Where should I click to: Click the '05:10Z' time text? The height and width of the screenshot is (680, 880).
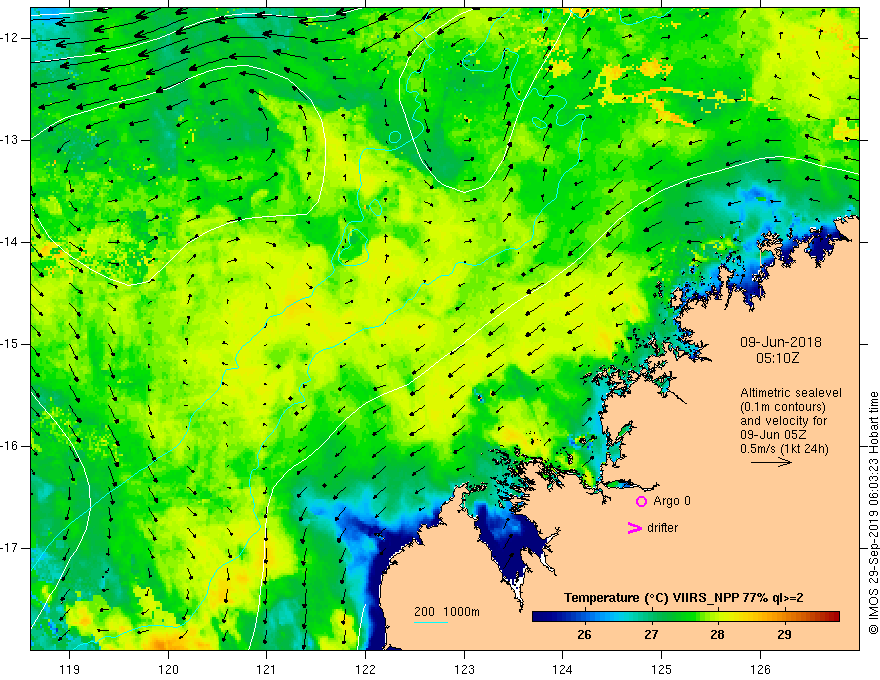tap(778, 358)
